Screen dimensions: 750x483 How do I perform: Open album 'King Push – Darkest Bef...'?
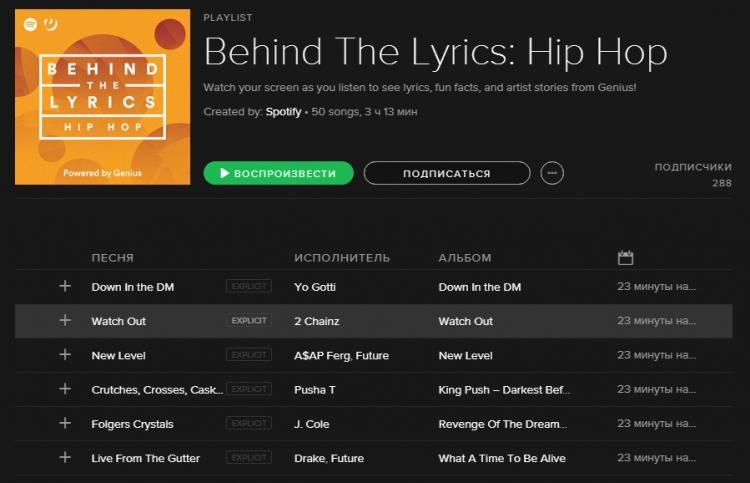point(504,390)
